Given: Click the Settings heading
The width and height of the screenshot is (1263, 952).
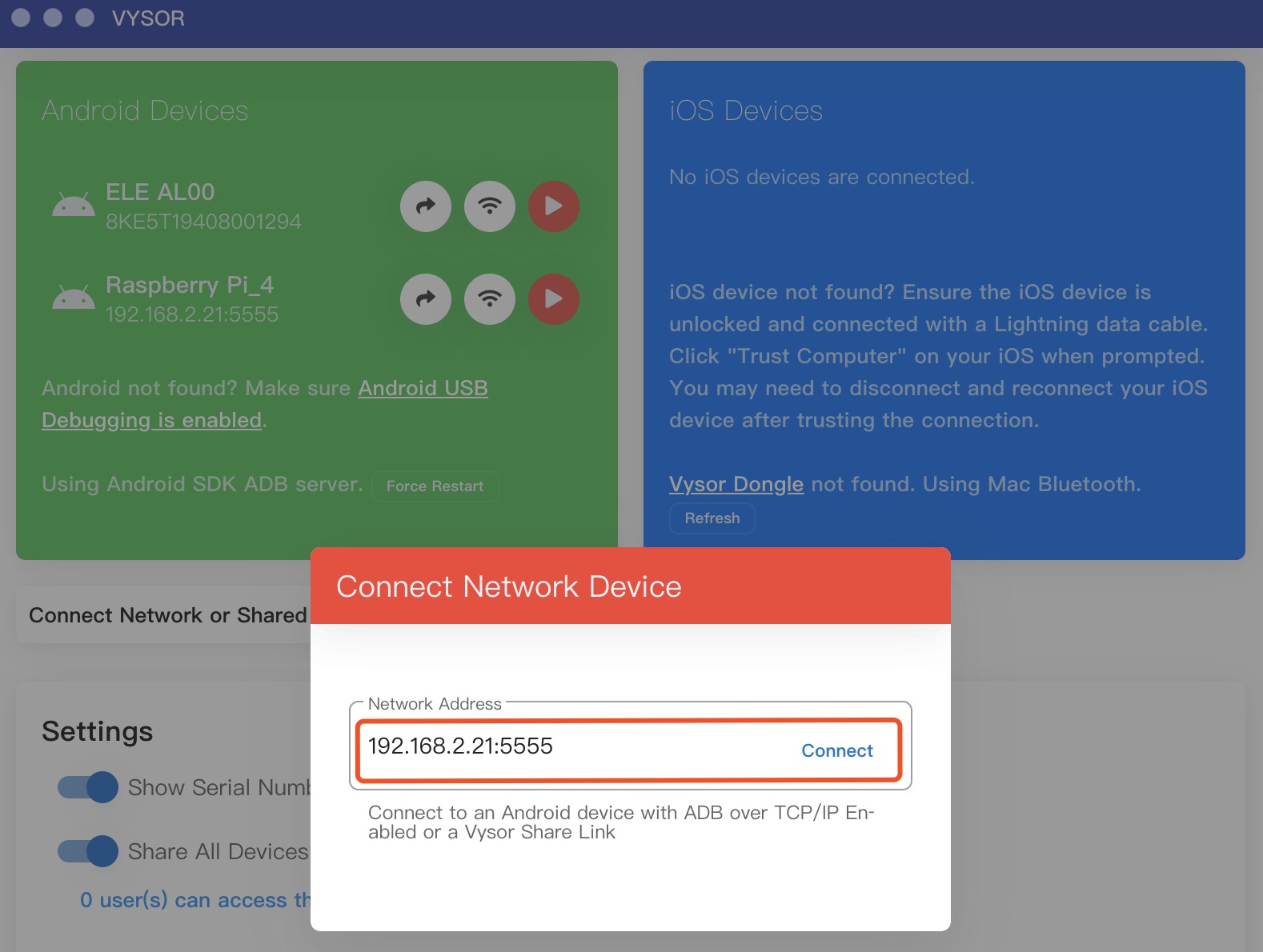Looking at the screenshot, I should point(98,731).
